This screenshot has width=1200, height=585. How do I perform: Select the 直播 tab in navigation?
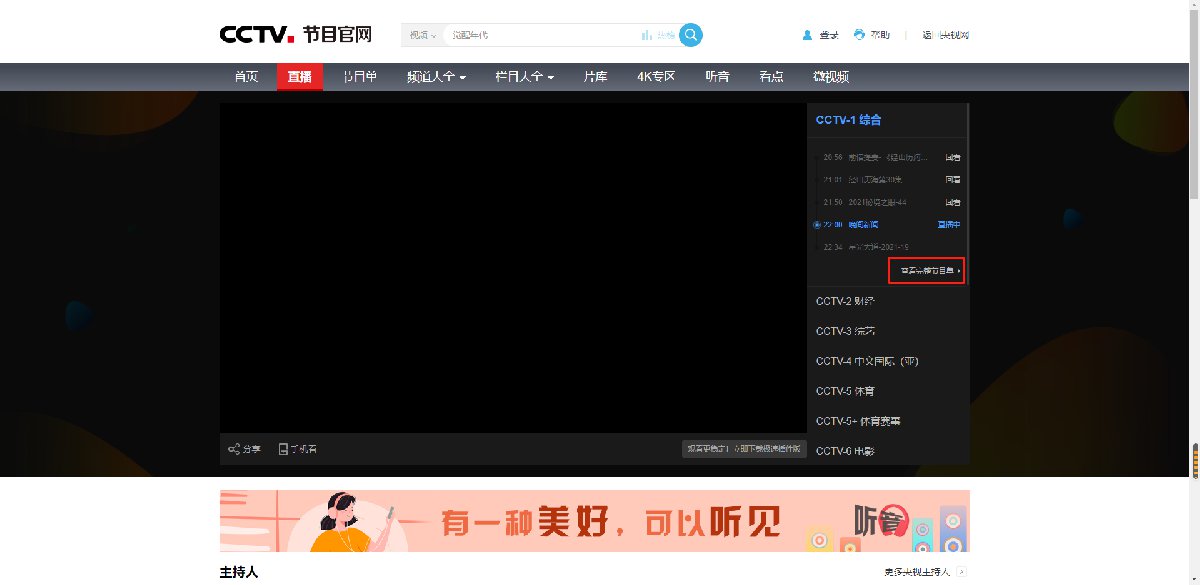coord(299,77)
